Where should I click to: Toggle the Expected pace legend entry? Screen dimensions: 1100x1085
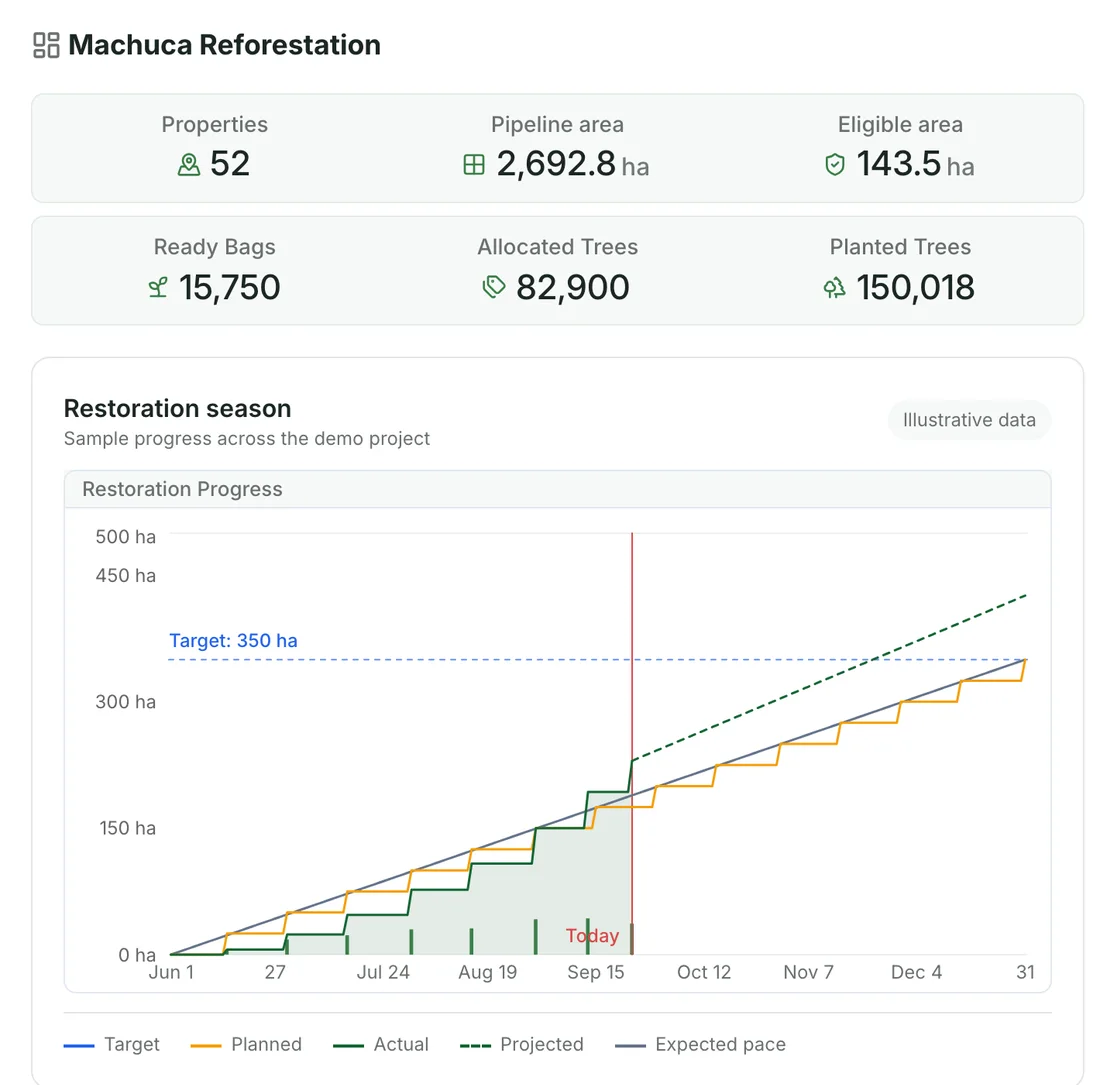tap(700, 1044)
